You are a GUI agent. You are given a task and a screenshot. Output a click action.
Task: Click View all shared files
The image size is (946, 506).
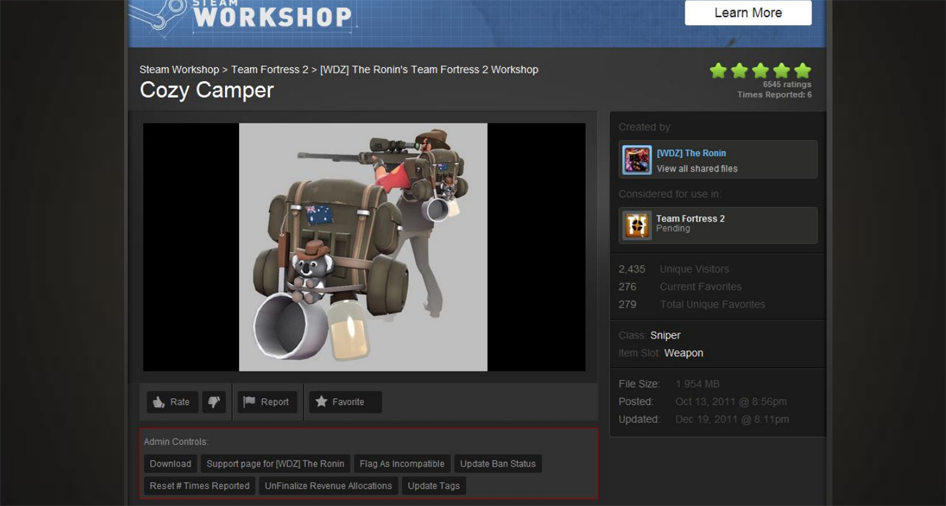click(x=697, y=169)
